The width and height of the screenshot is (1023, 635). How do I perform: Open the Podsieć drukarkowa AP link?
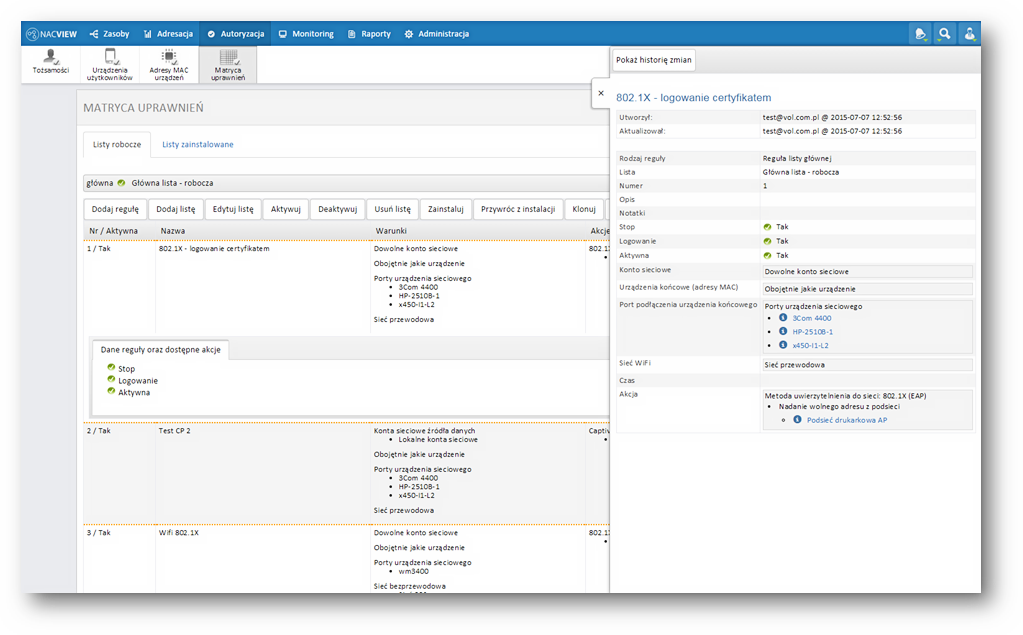coord(847,420)
